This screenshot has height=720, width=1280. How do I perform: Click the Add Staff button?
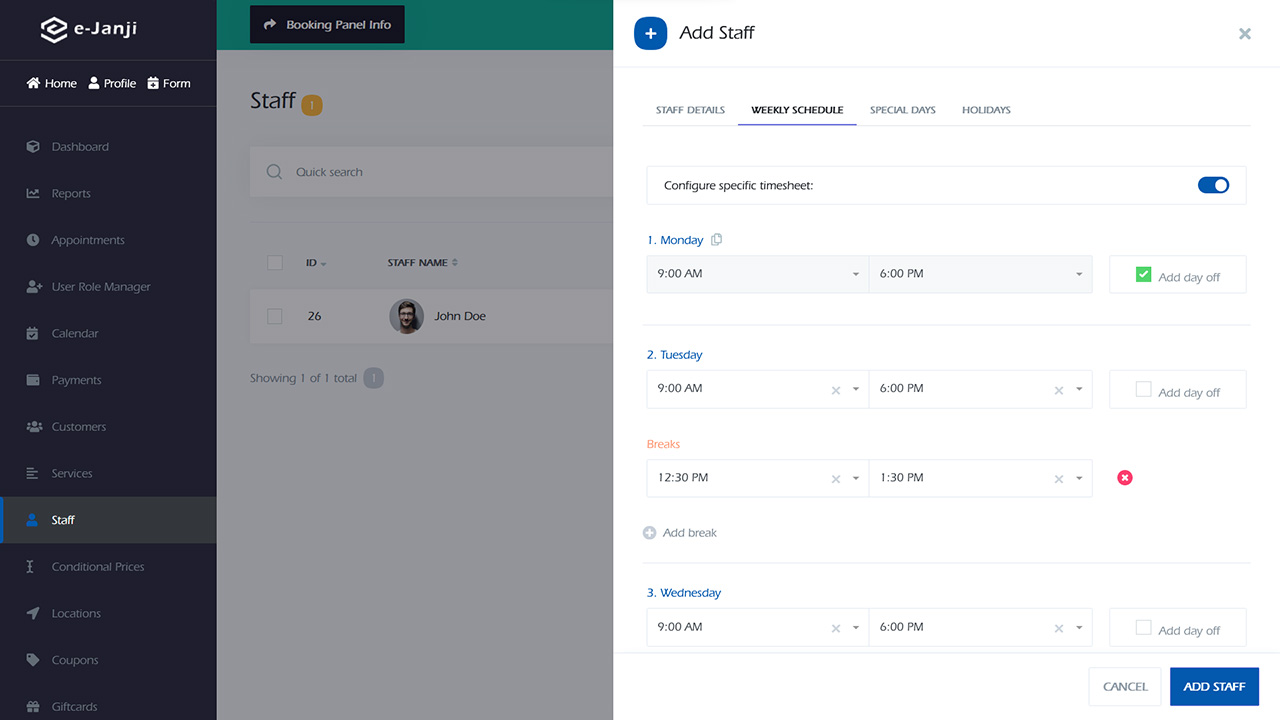pos(1214,687)
